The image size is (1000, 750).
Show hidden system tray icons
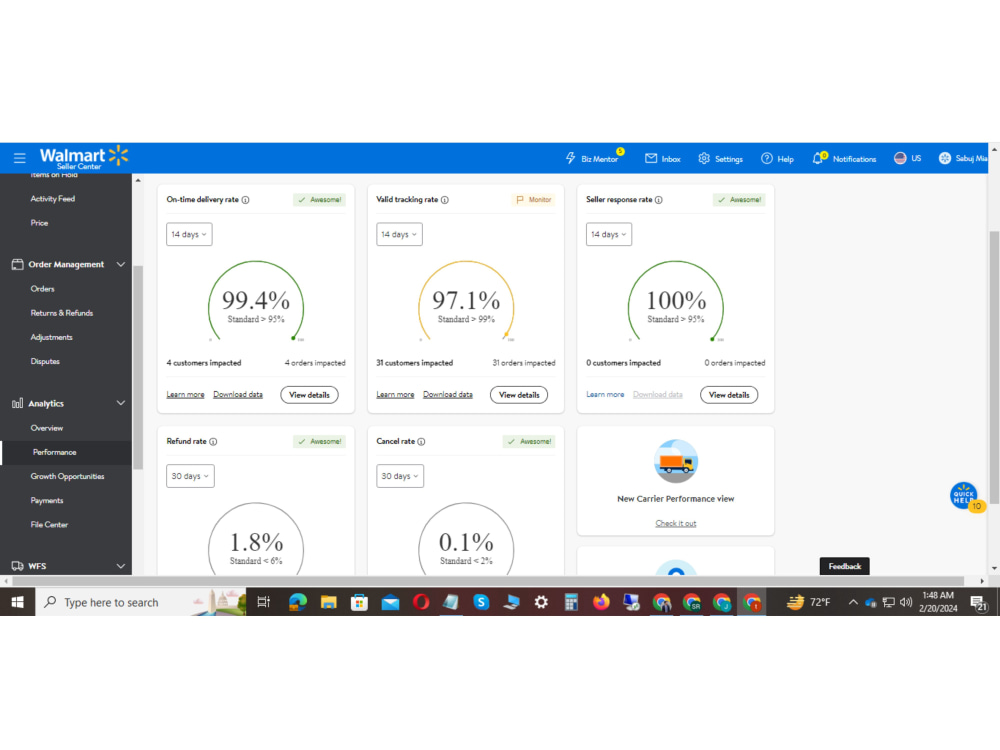tap(853, 602)
